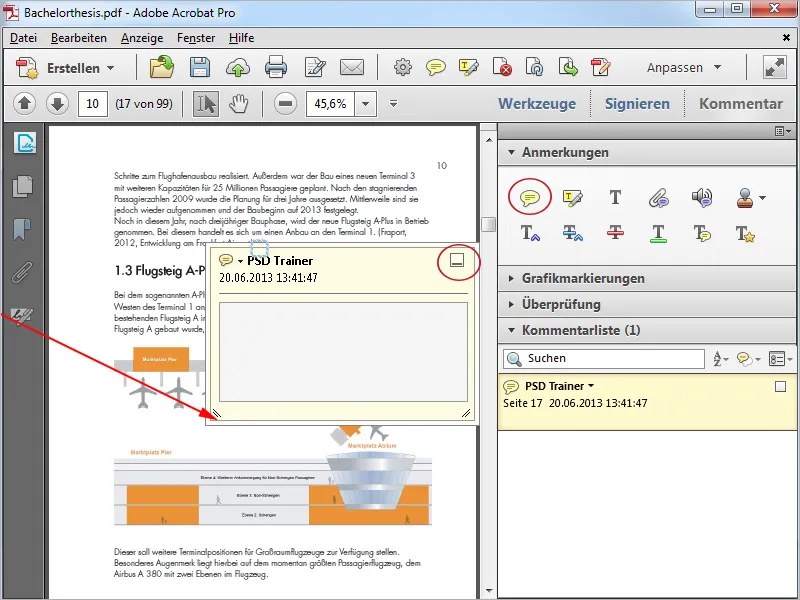The width and height of the screenshot is (800, 600).
Task: Add sticky note from top toolbar
Action: coord(436,67)
